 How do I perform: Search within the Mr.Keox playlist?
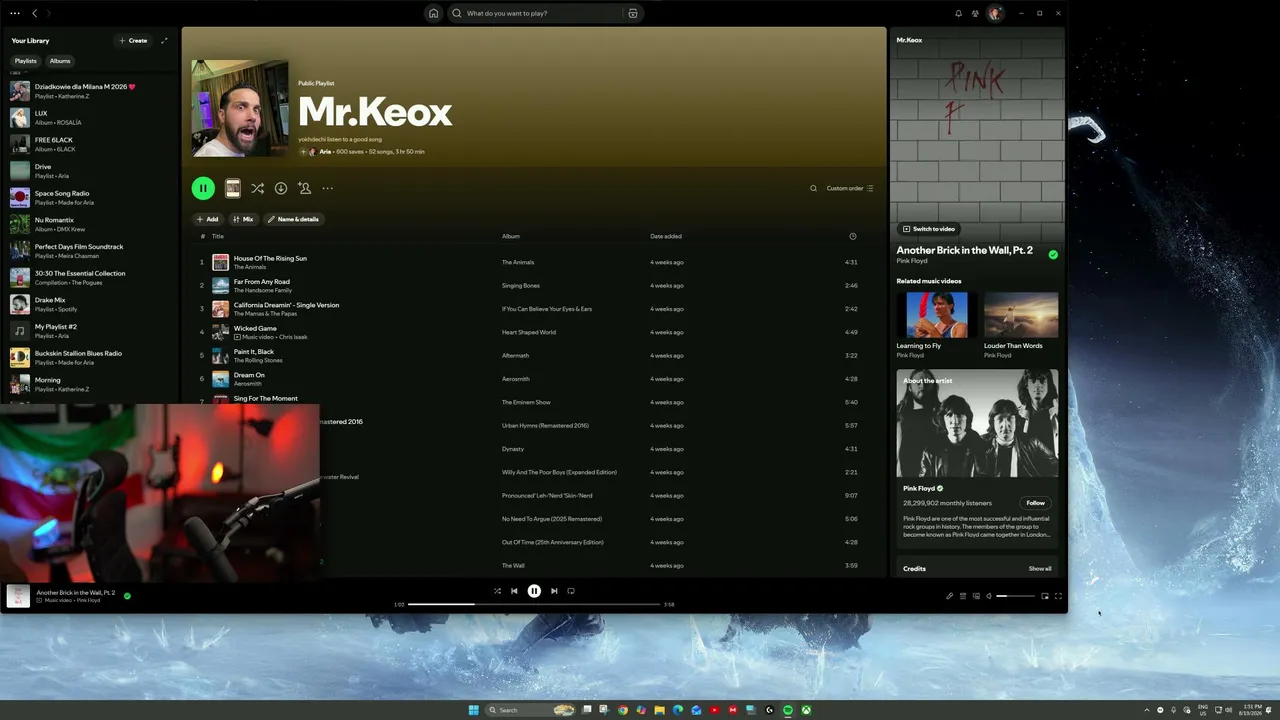pos(813,188)
